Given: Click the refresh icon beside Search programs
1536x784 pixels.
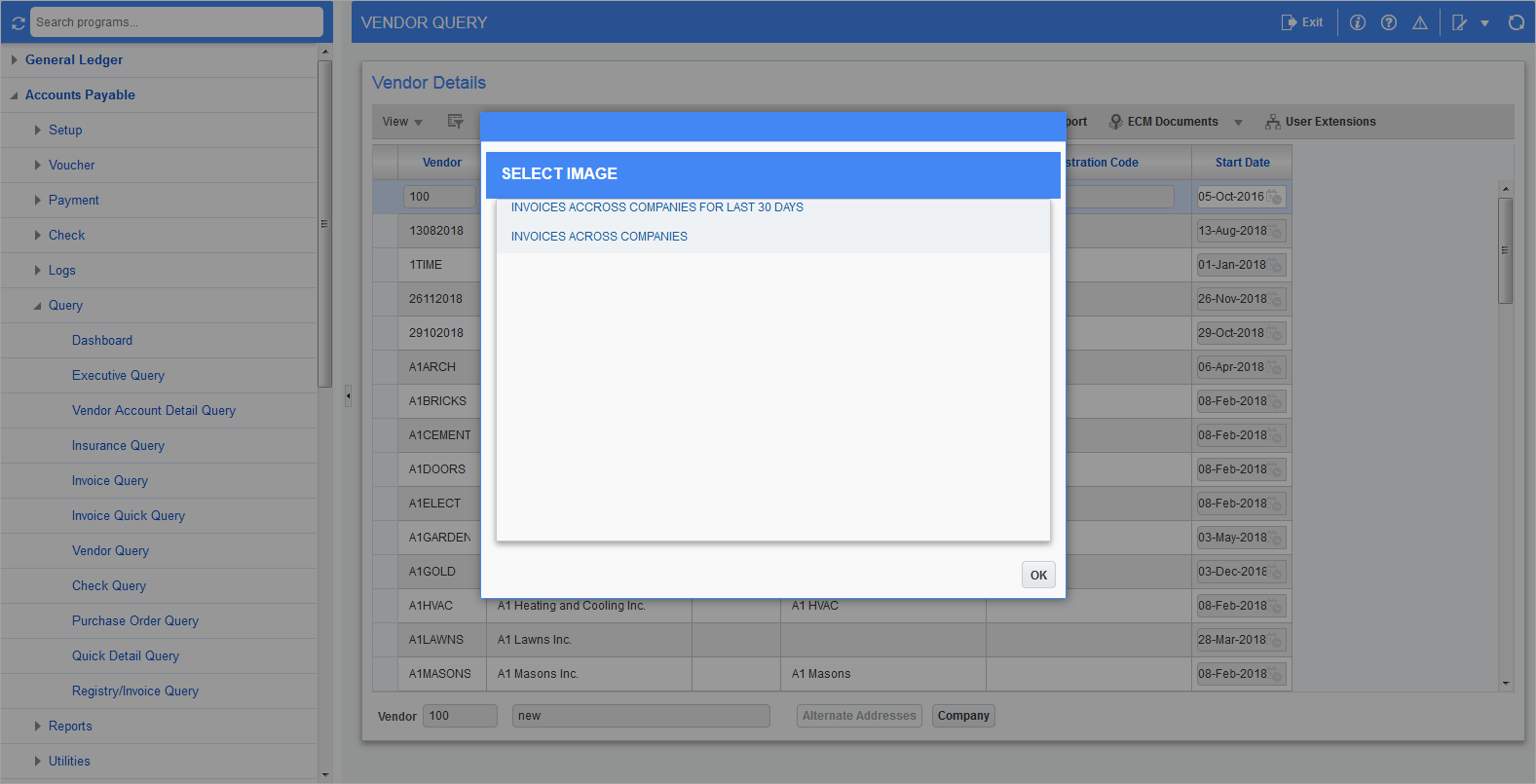Looking at the screenshot, I should click(x=18, y=22).
